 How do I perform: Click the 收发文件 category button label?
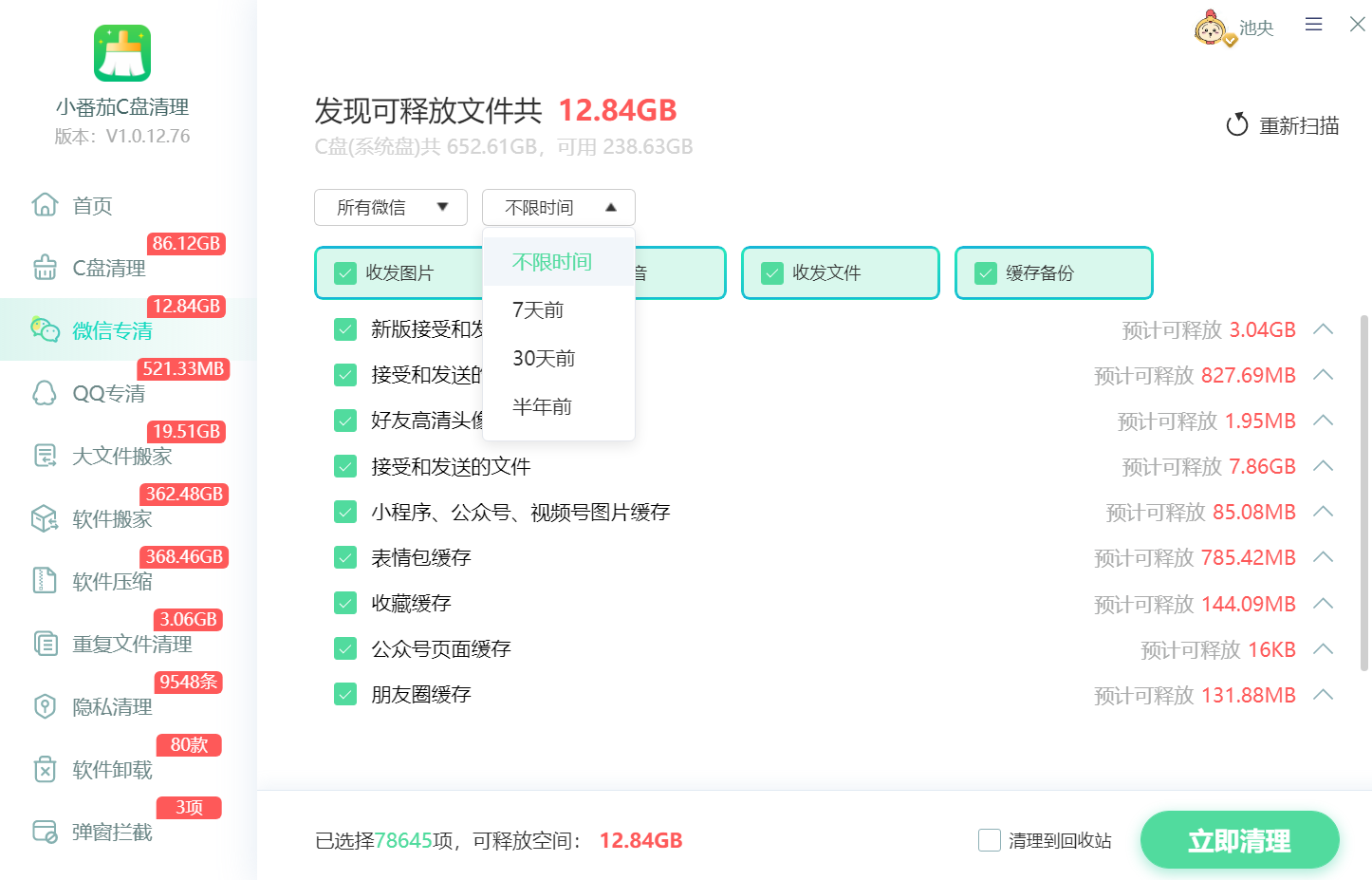tap(826, 273)
